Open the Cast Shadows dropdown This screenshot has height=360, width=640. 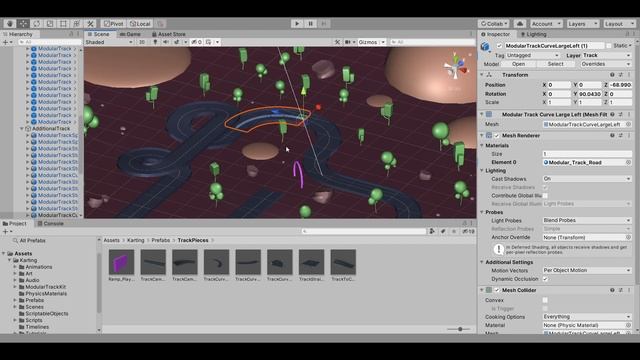(587, 179)
